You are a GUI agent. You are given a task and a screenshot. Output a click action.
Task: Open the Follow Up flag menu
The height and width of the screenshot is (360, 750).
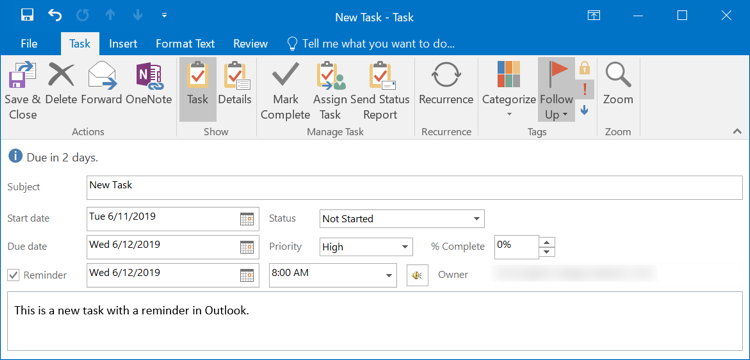click(x=556, y=89)
